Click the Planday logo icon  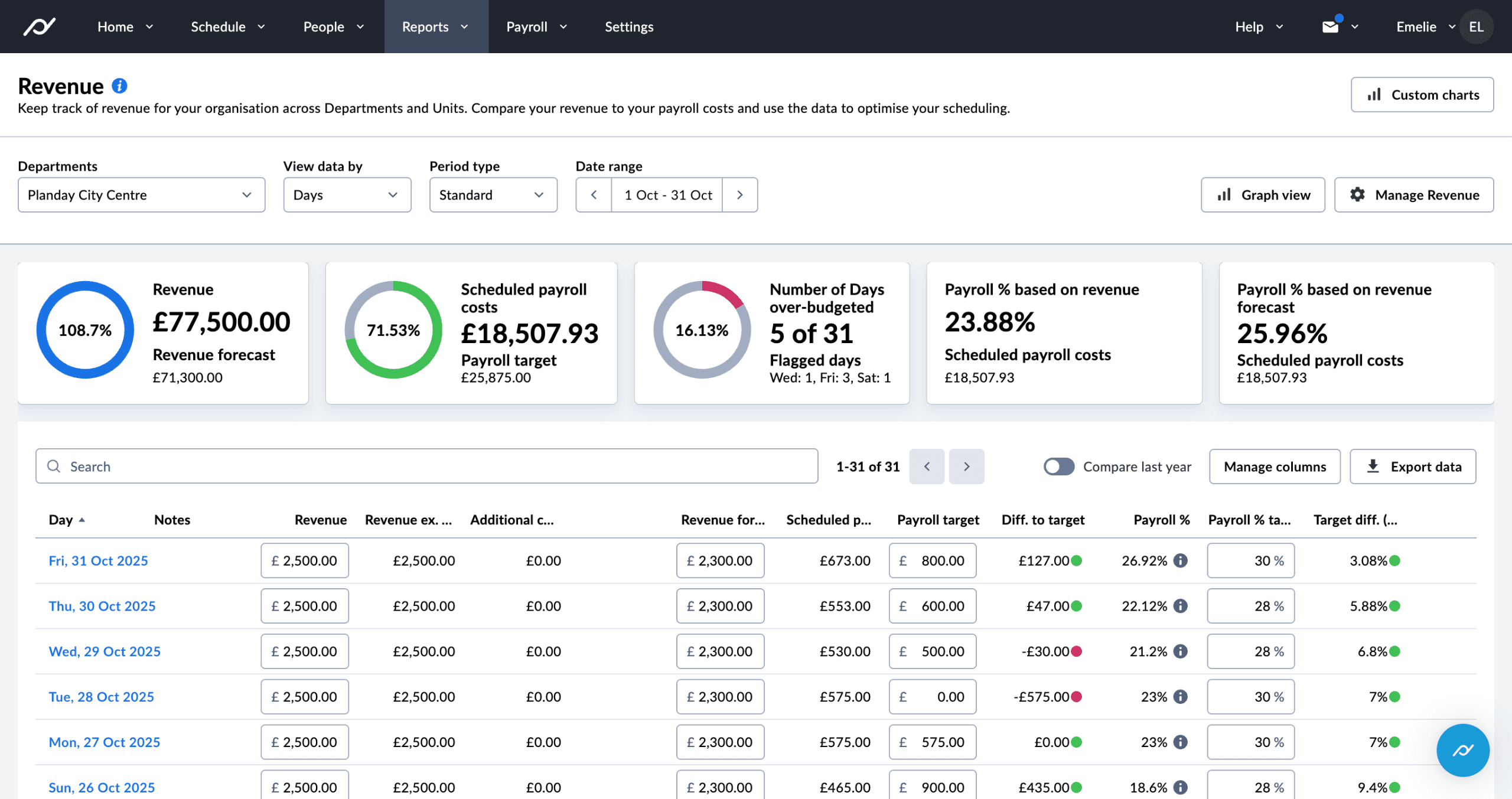(39, 26)
